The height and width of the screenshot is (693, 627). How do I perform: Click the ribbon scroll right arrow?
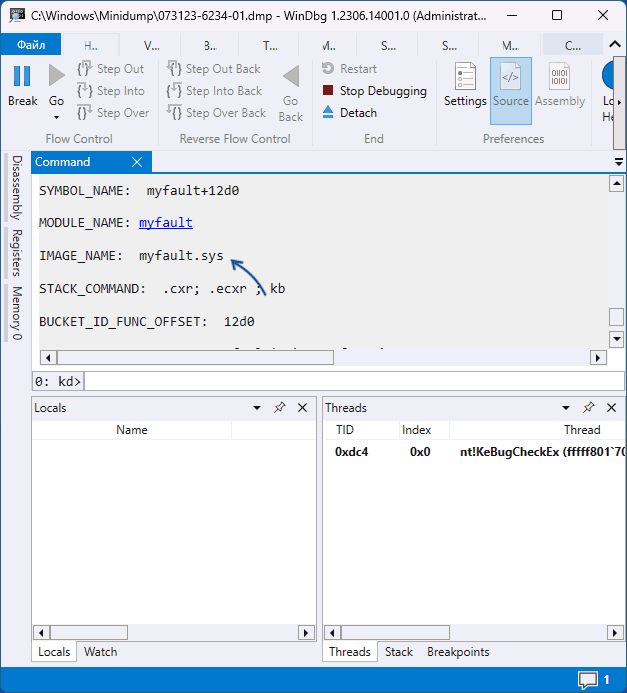click(x=619, y=102)
